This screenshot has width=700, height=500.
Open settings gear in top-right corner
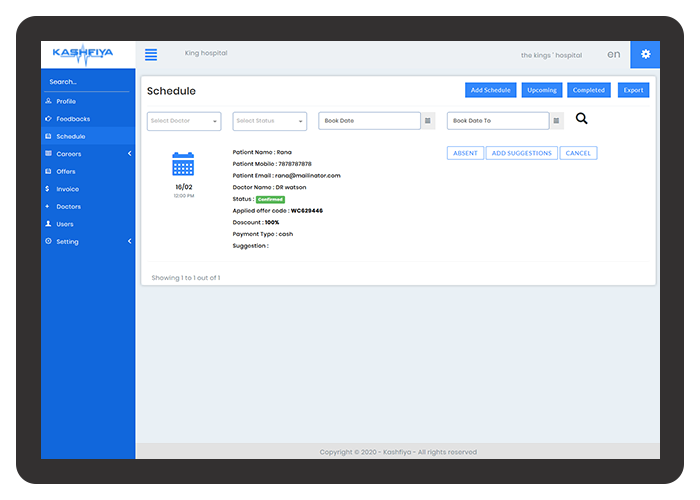[645, 54]
